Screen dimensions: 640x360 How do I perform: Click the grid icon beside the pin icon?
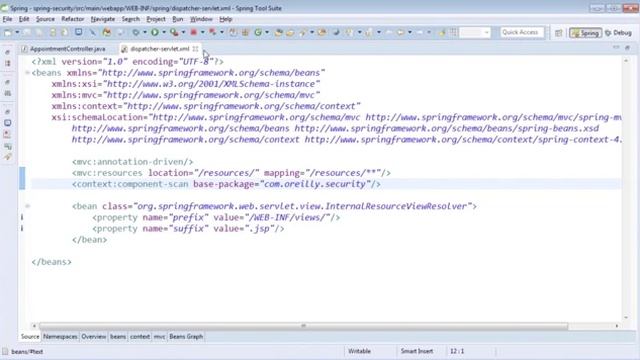coord(453,32)
